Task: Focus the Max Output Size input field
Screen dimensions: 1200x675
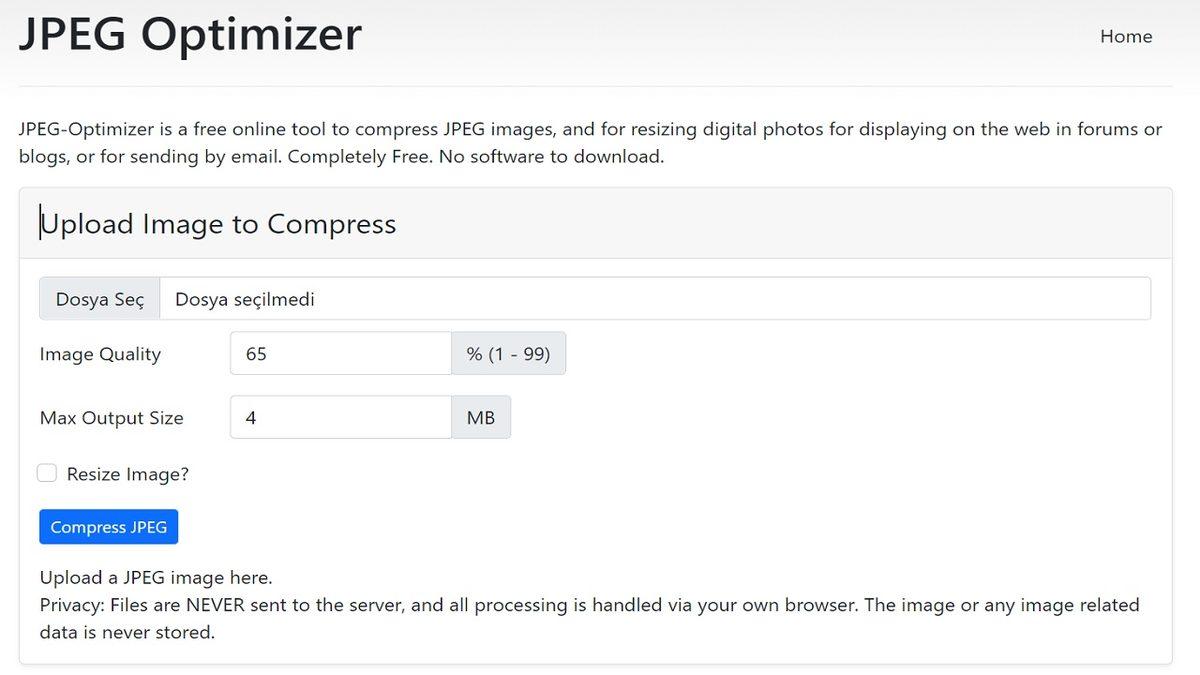Action: (340, 418)
